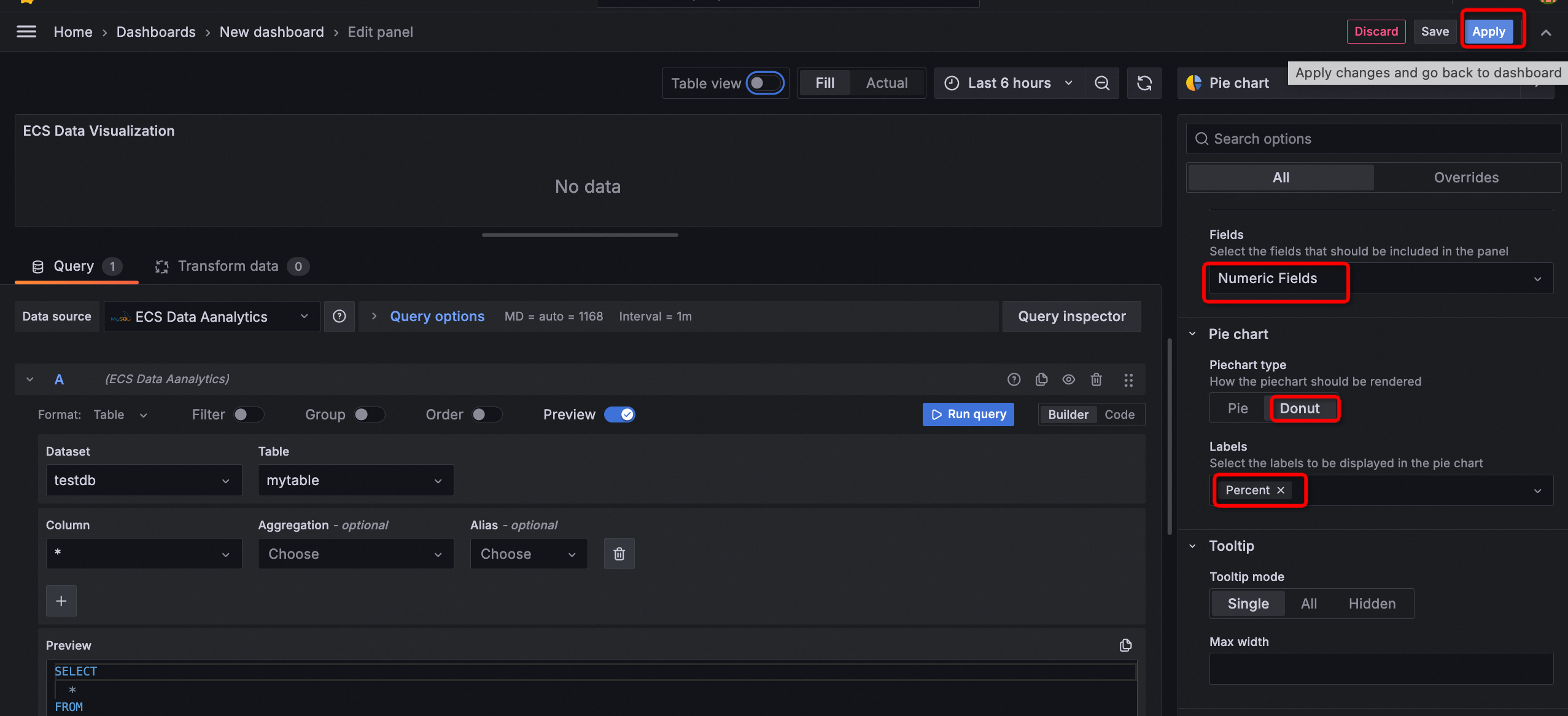The image size is (1568, 716).
Task: Toggle the Table view switch
Action: (765, 83)
